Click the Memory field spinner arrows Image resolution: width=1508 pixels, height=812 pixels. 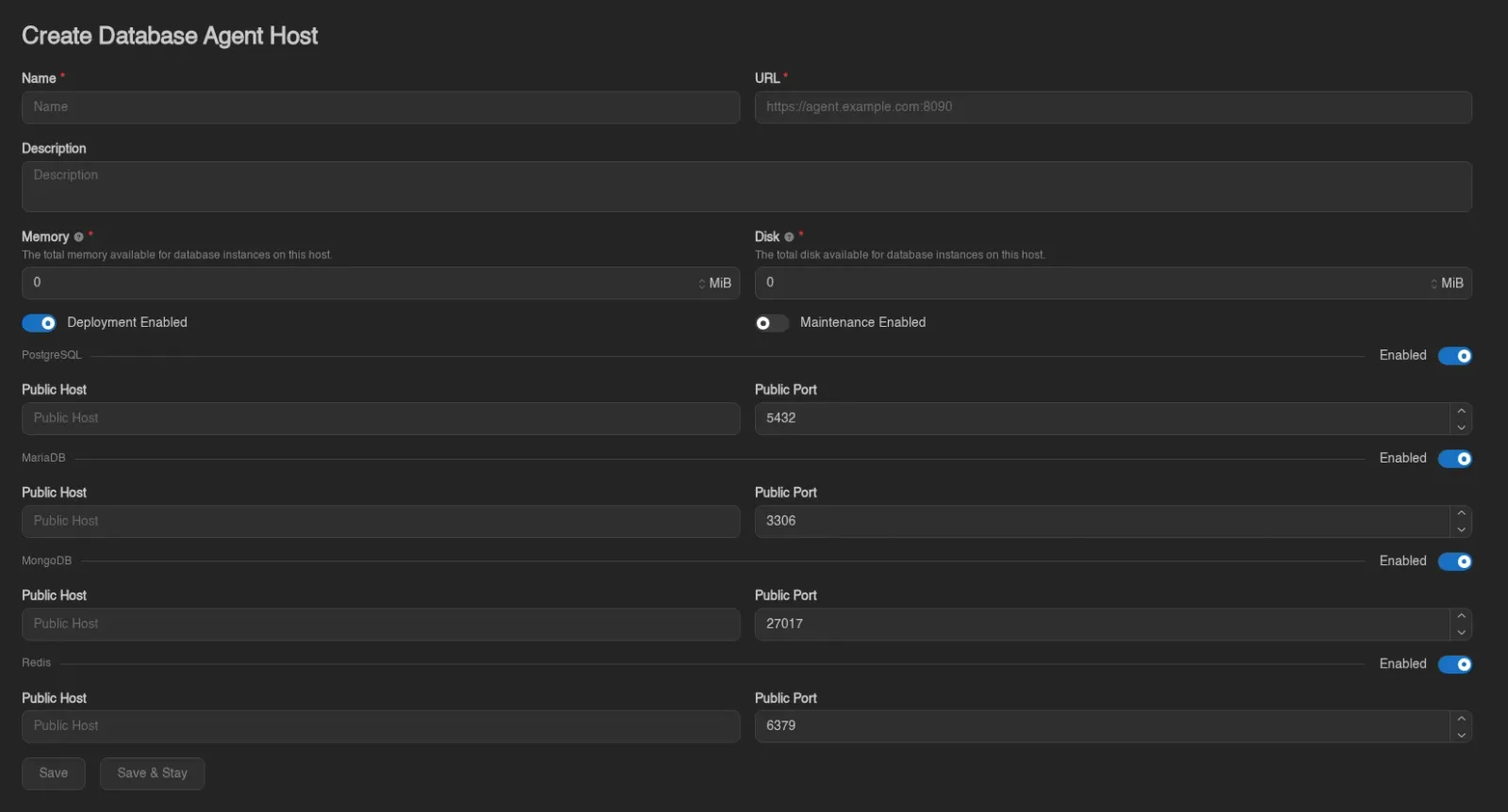(x=701, y=284)
